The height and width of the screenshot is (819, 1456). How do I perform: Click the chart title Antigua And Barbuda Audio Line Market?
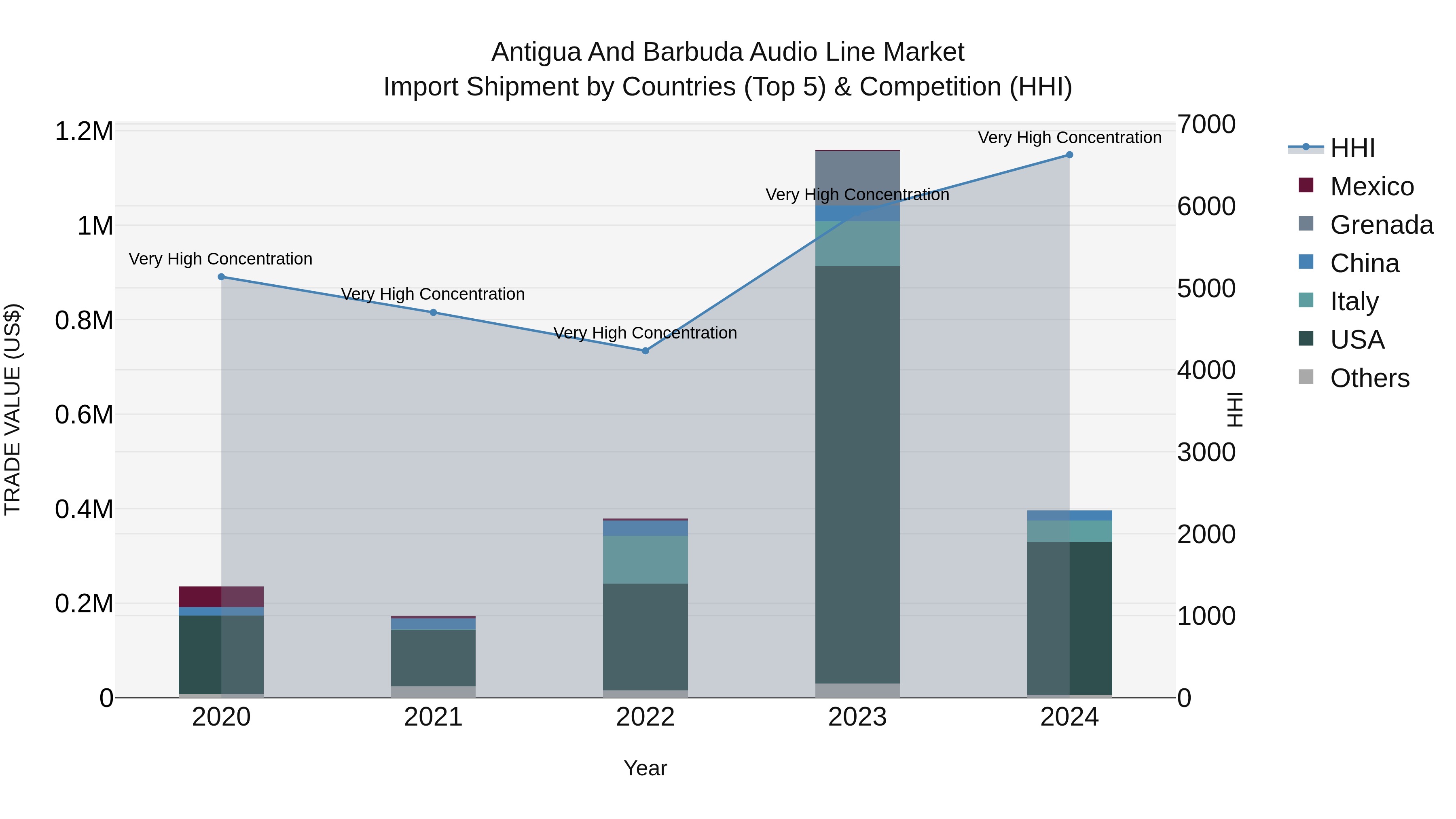[728, 52]
